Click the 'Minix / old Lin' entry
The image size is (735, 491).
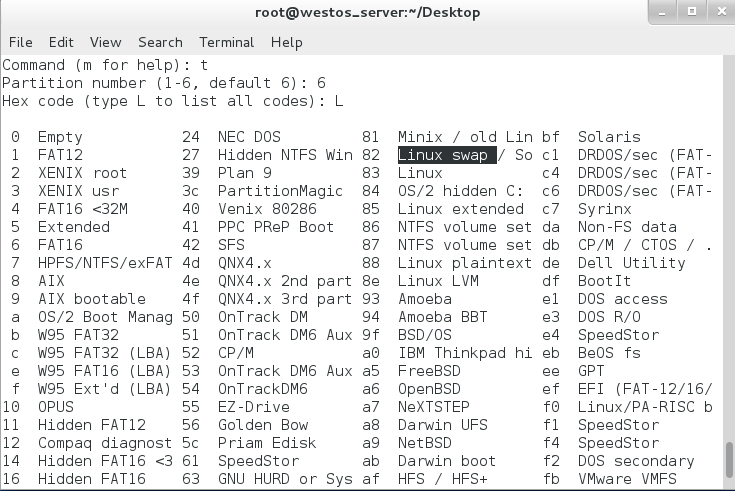465,137
